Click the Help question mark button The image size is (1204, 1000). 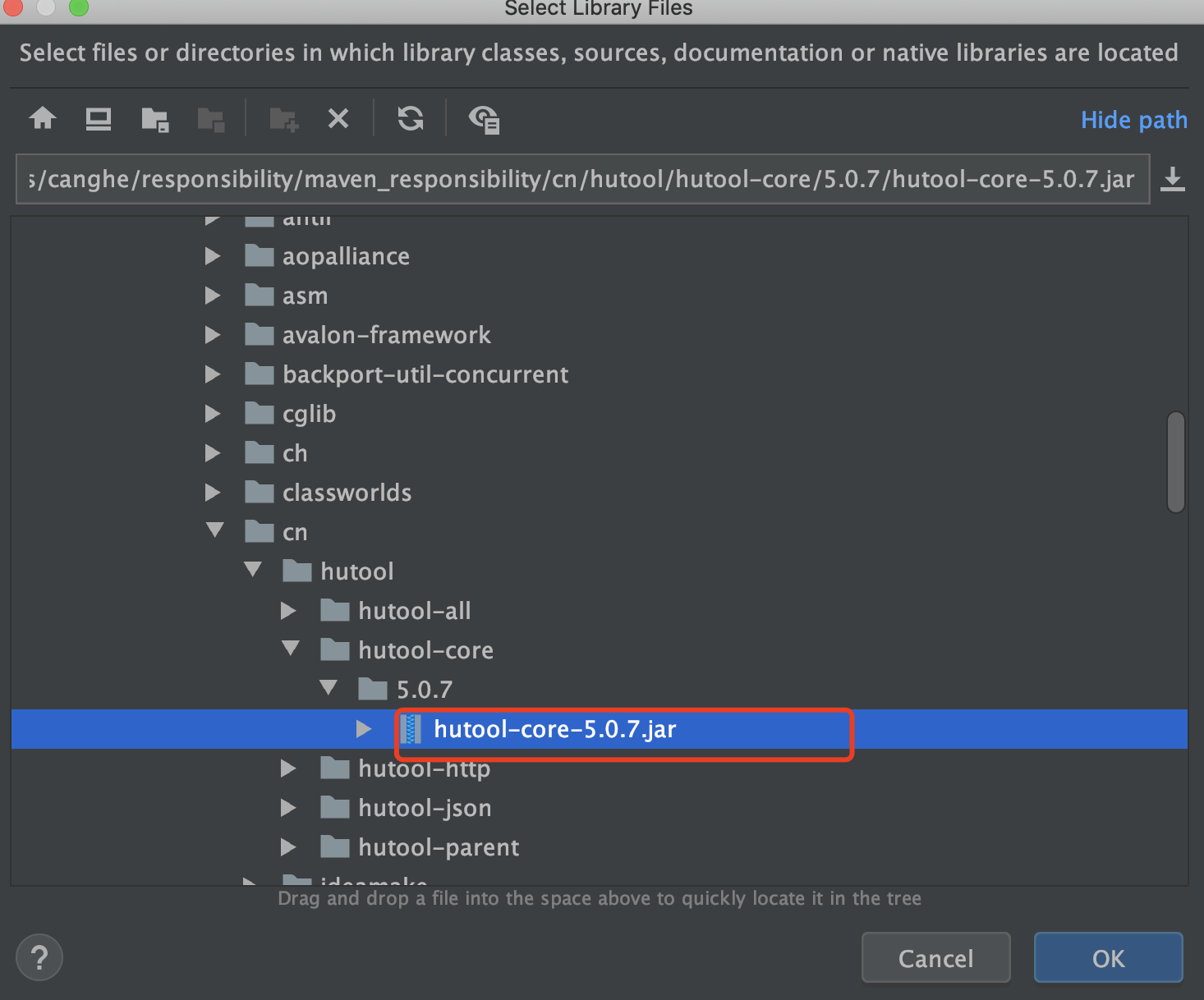tap(39, 957)
